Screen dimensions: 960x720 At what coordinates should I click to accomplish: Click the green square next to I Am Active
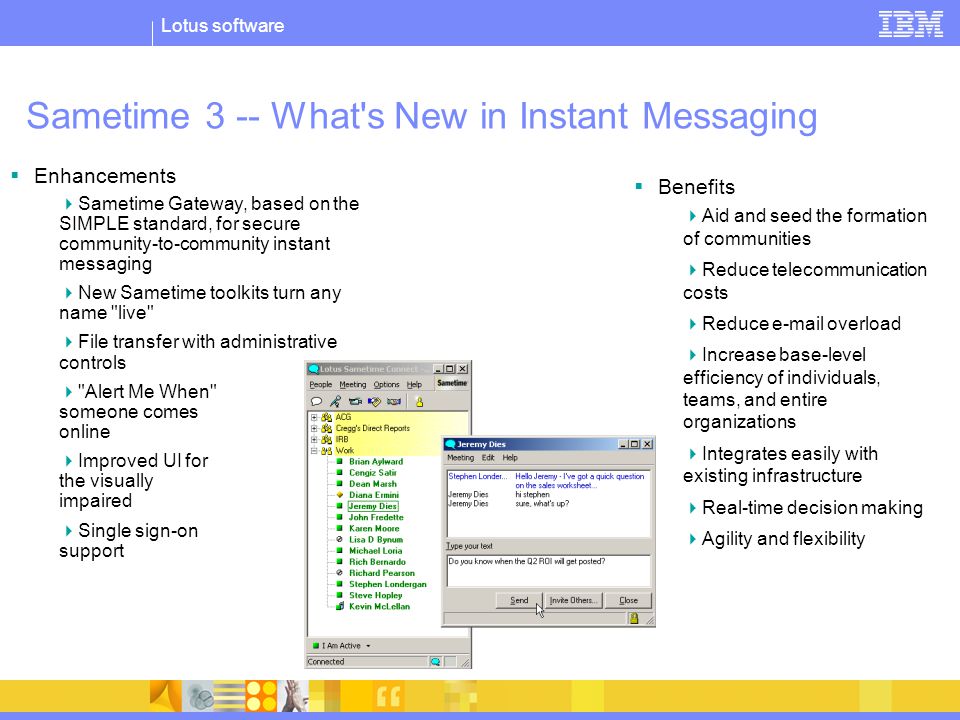[316, 645]
